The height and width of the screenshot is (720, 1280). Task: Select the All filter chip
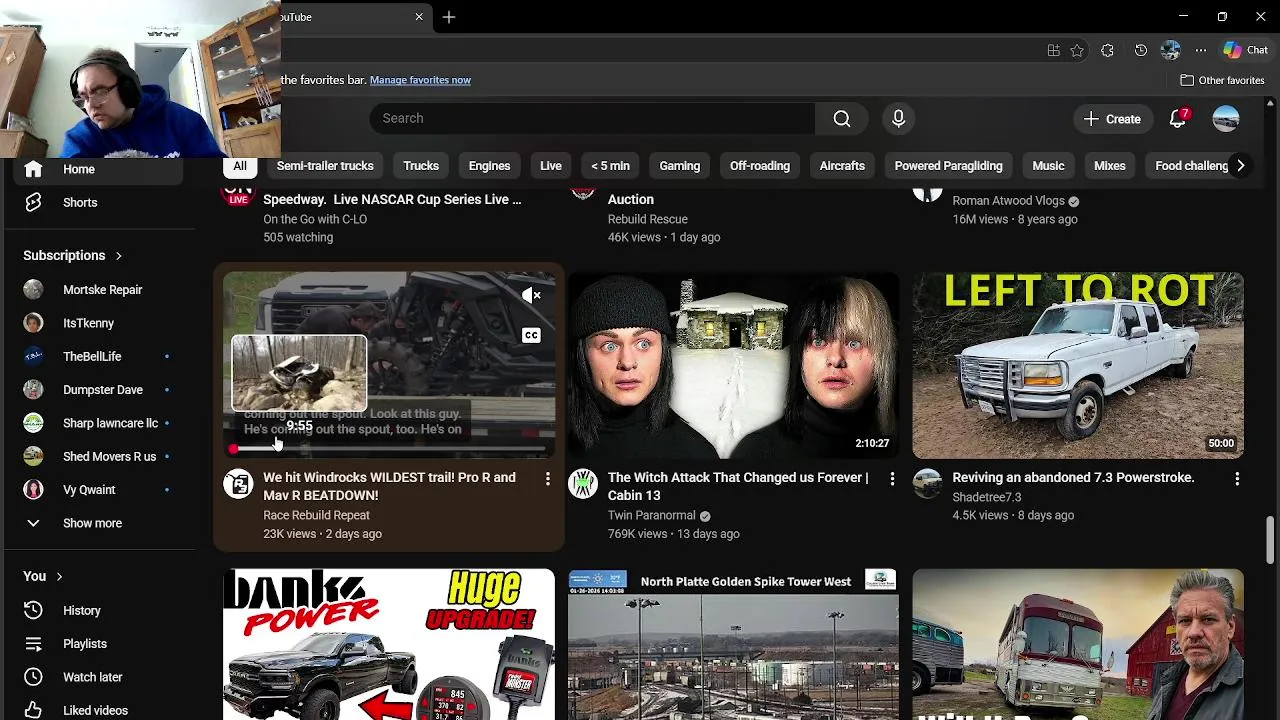240,166
